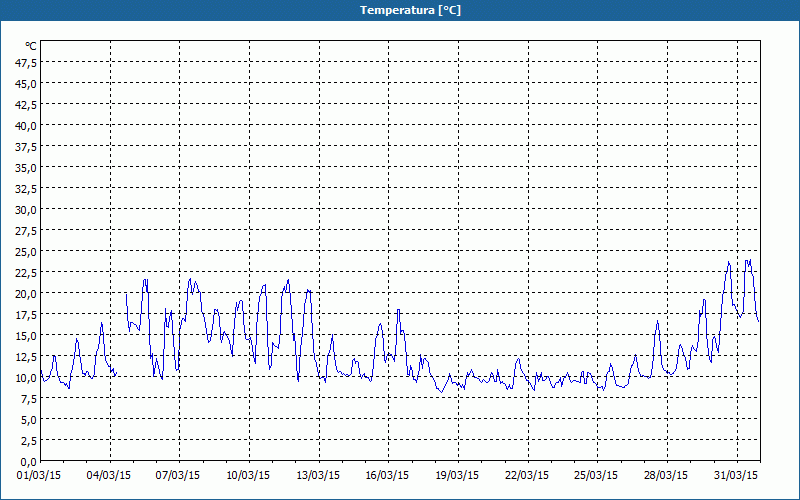Select the 32,5 axis value
The image size is (800, 500).
coord(27,188)
